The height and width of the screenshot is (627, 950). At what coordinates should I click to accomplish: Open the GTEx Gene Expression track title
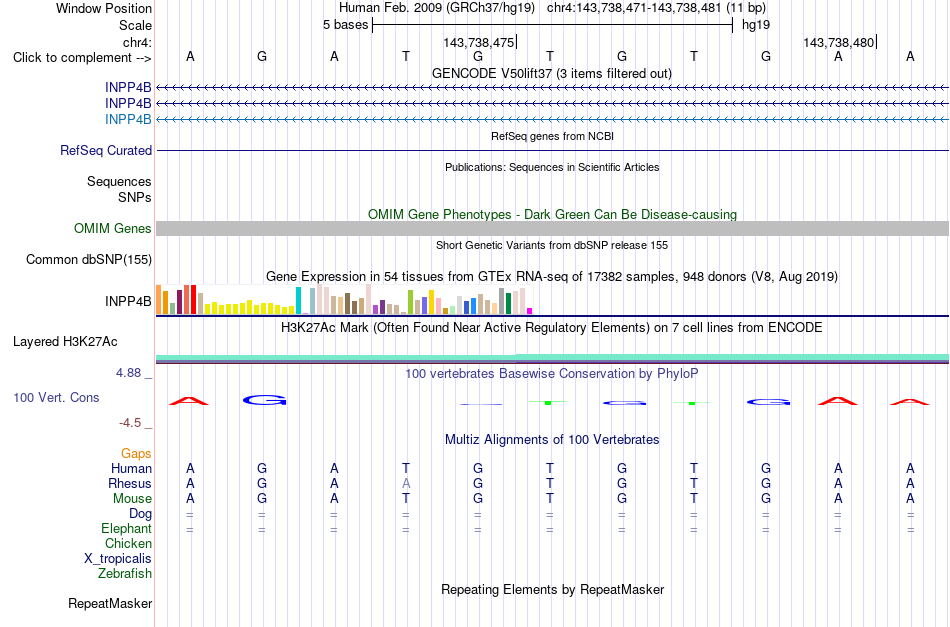pyautogui.click(x=552, y=277)
